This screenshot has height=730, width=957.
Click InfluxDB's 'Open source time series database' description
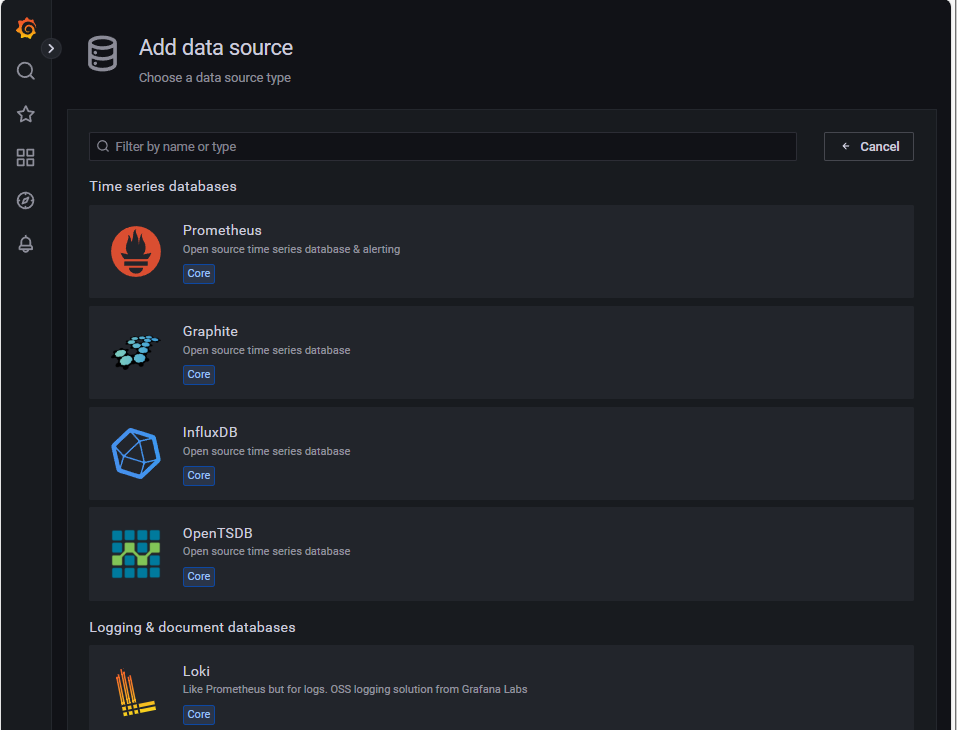pyautogui.click(x=266, y=451)
